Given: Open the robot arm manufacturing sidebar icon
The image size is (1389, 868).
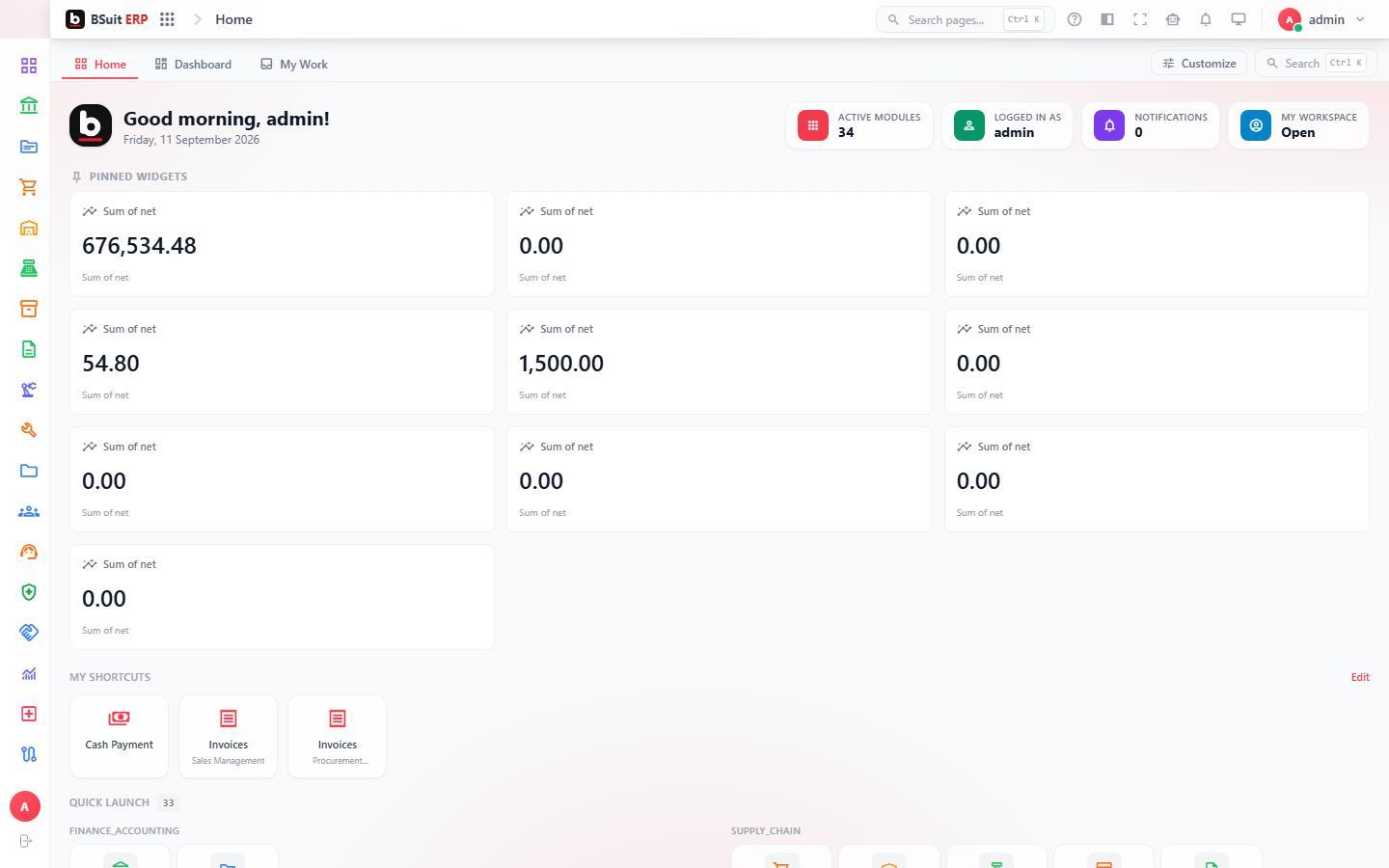Looking at the screenshot, I should [x=29, y=390].
